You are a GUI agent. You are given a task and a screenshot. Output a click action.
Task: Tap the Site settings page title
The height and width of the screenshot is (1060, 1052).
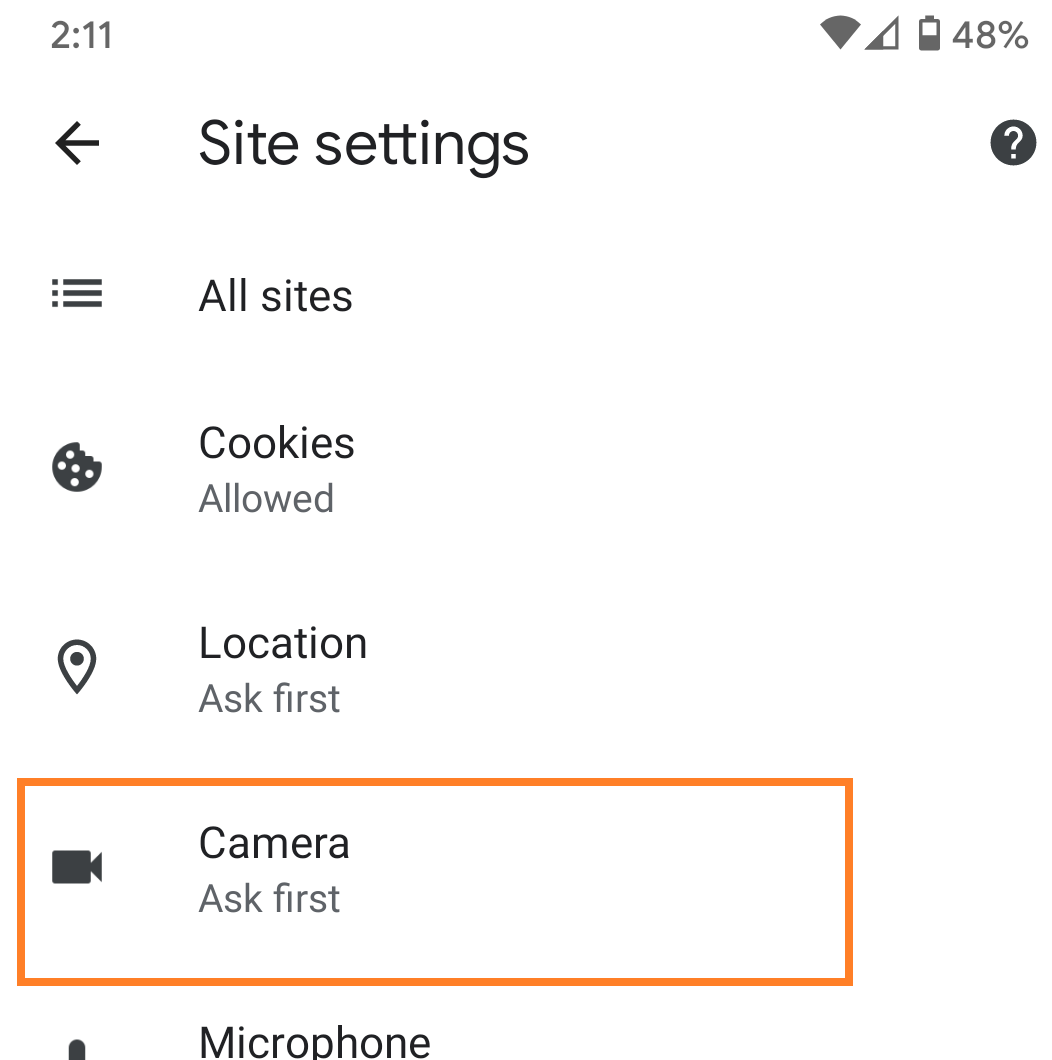(x=363, y=144)
